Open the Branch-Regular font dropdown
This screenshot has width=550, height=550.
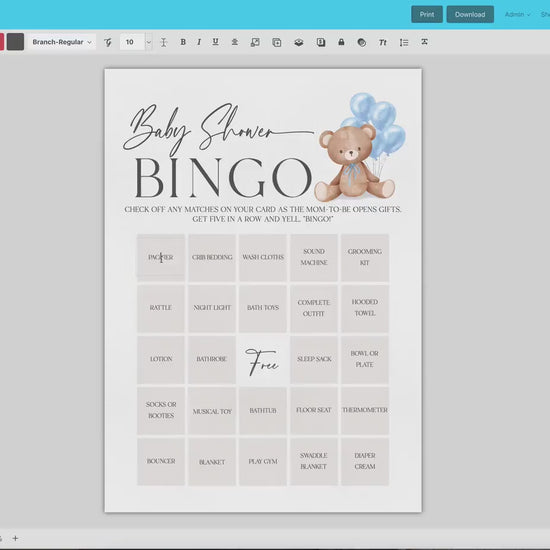(x=62, y=42)
